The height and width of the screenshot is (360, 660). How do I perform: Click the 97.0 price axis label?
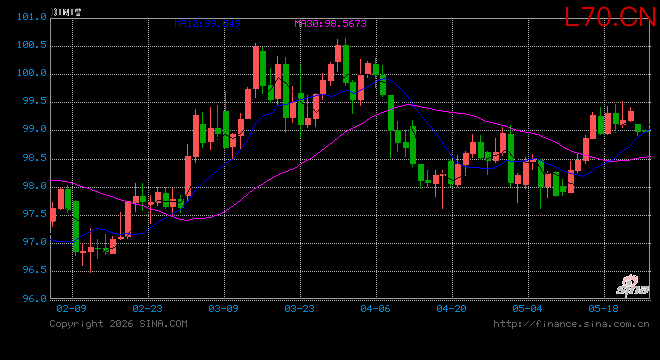tap(35, 242)
